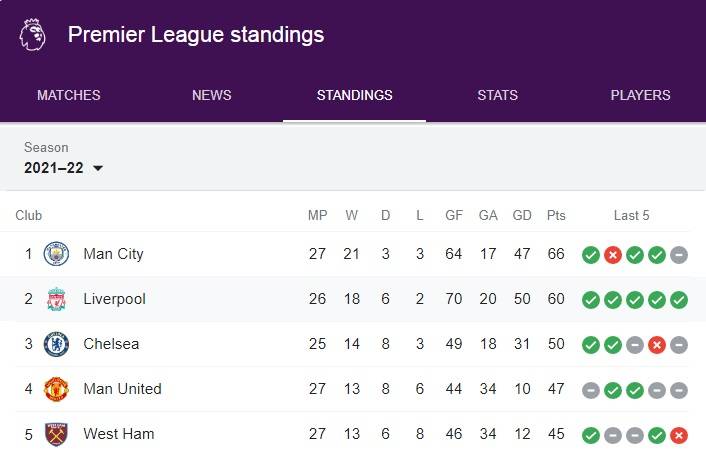Click the Chelsea club crest

(x=56, y=344)
